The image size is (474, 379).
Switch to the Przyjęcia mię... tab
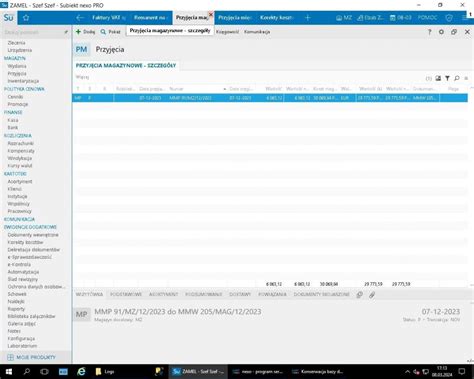pyautogui.click(x=235, y=17)
